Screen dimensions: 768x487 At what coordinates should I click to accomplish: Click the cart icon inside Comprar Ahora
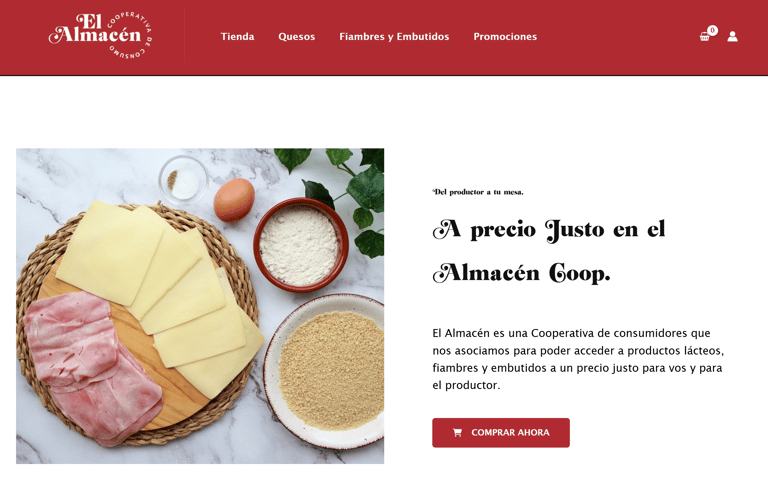457,433
